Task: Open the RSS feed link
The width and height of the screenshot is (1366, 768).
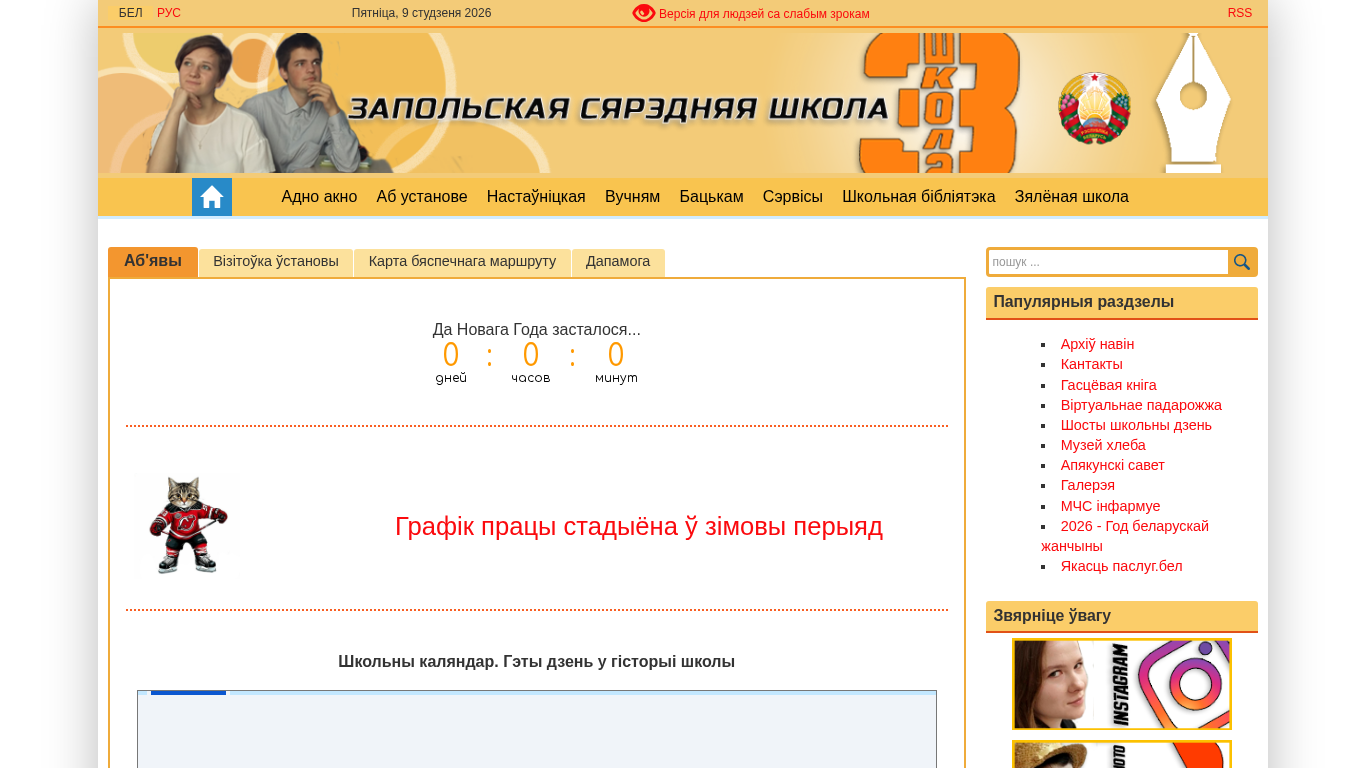Action: [x=1240, y=13]
